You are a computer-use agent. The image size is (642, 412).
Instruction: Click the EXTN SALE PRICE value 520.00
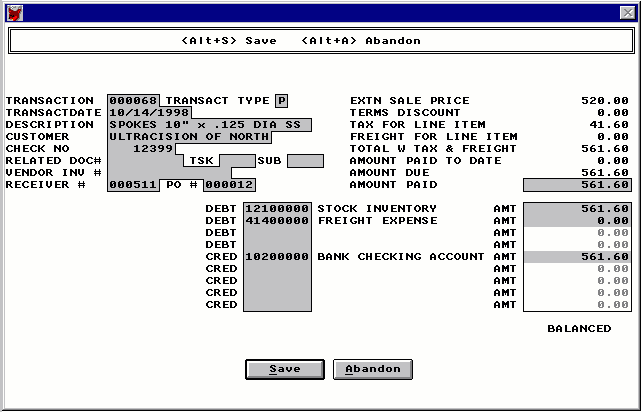(x=605, y=101)
